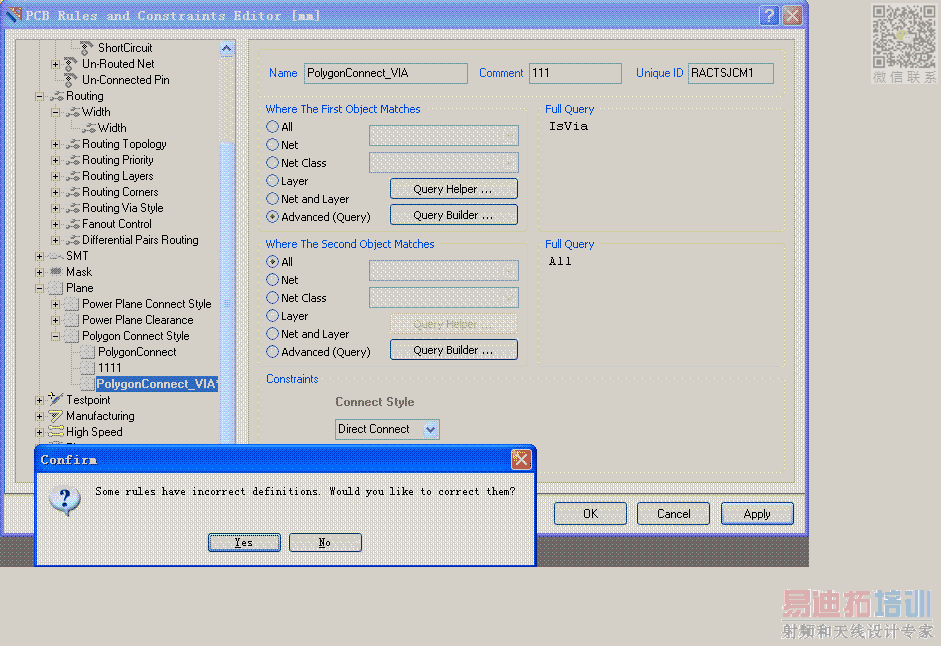
Task: Close the Confirm dialog with X
Action: coord(520,459)
